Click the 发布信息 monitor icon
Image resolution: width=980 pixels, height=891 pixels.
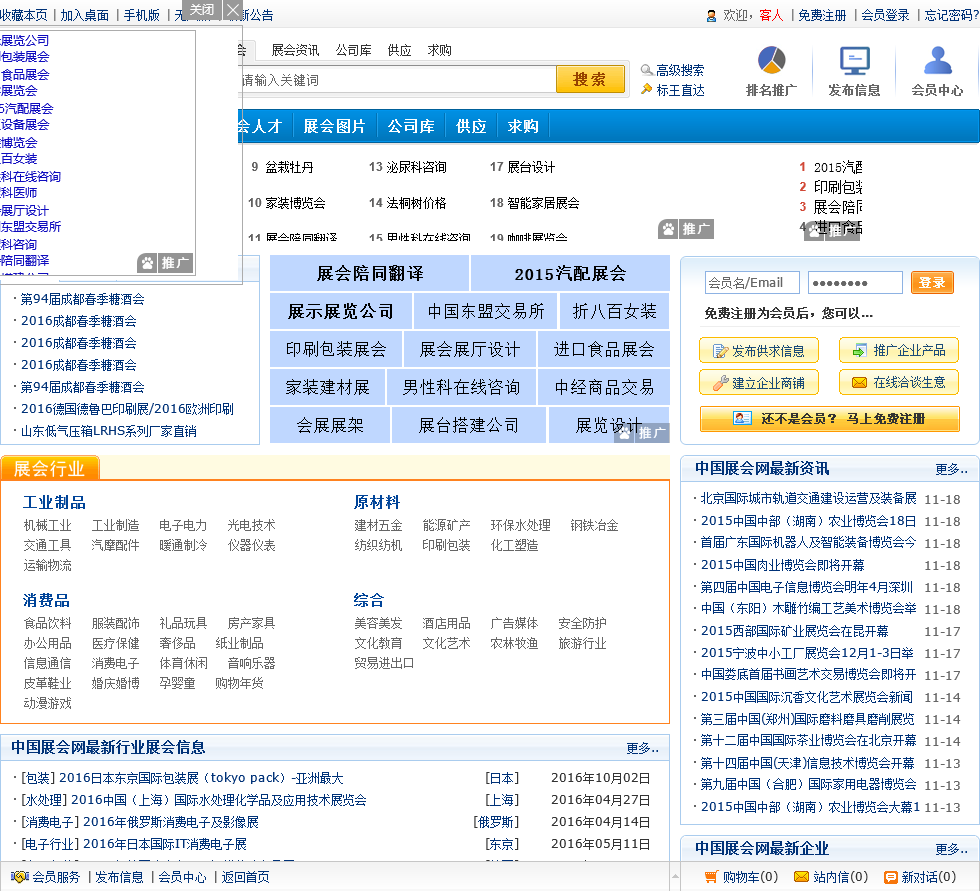tap(854, 61)
